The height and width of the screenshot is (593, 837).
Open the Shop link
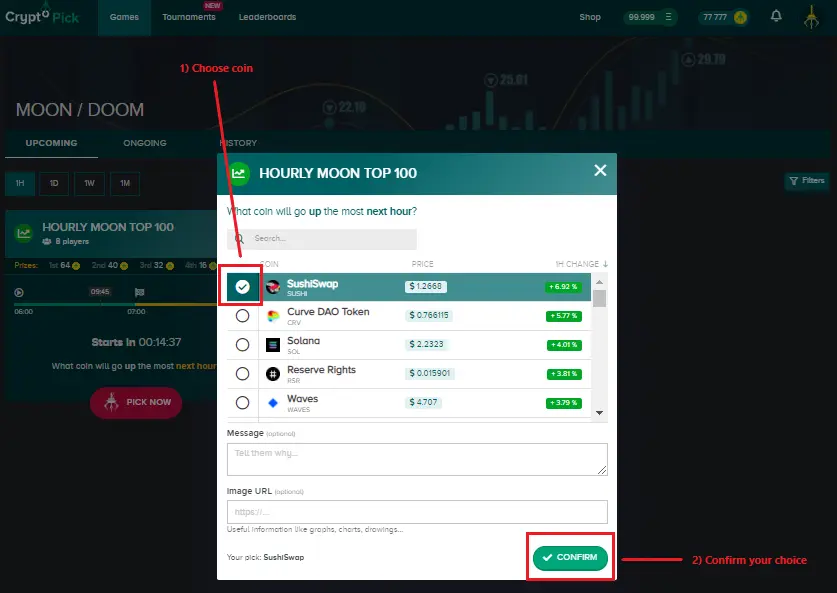pyautogui.click(x=590, y=17)
